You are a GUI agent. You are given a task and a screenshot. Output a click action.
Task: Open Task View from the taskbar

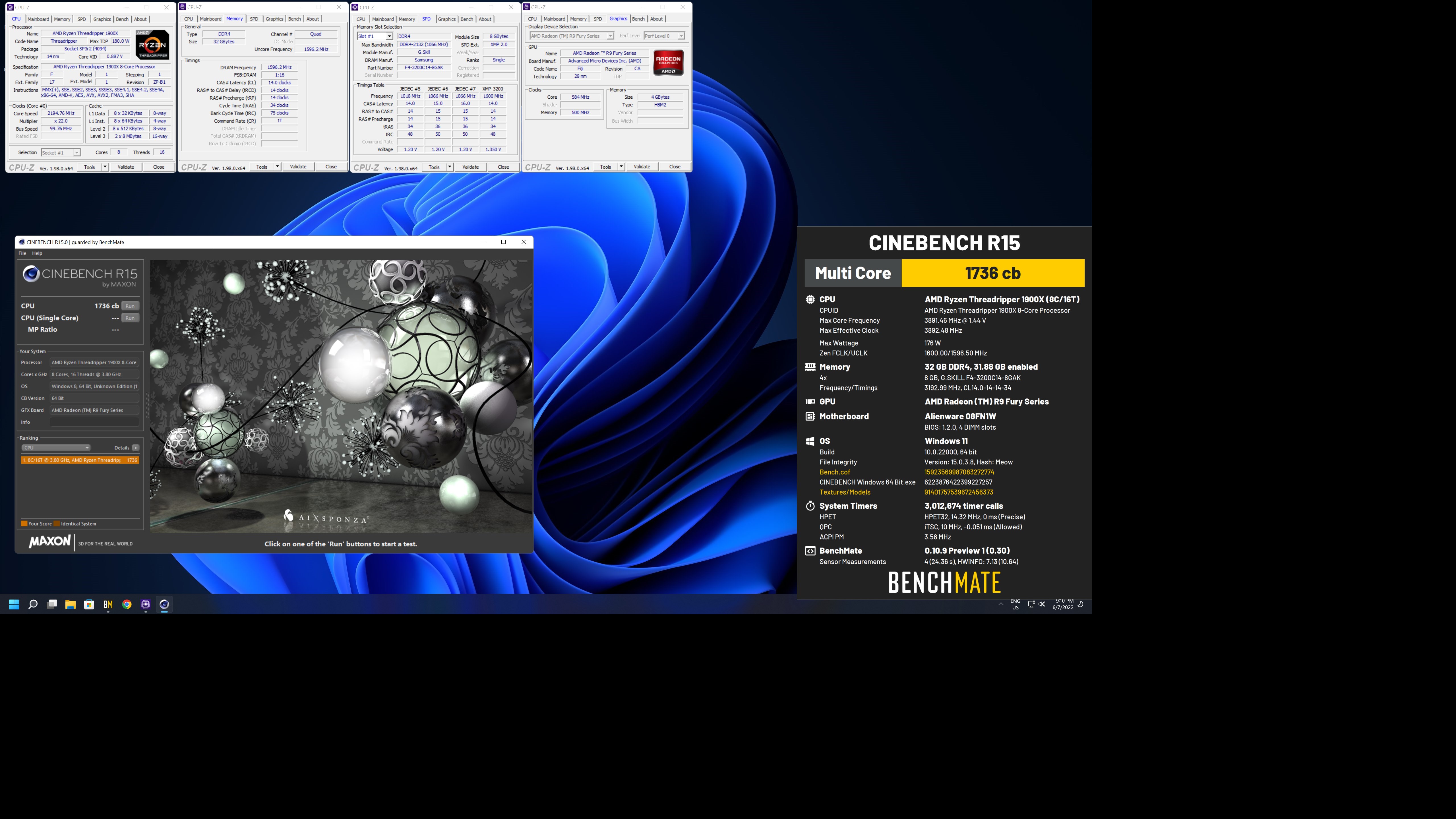[51, 604]
